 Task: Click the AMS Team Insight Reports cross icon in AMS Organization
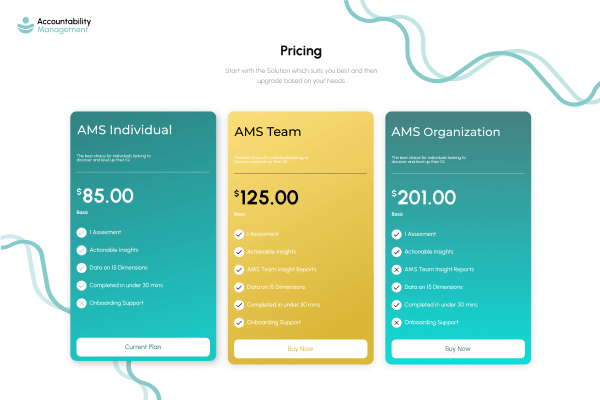tap(396, 270)
